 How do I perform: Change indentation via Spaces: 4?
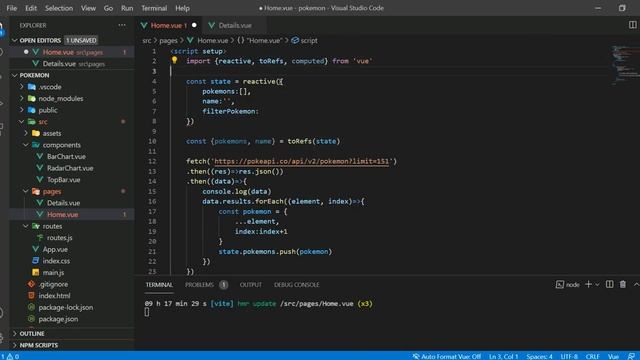(539, 356)
